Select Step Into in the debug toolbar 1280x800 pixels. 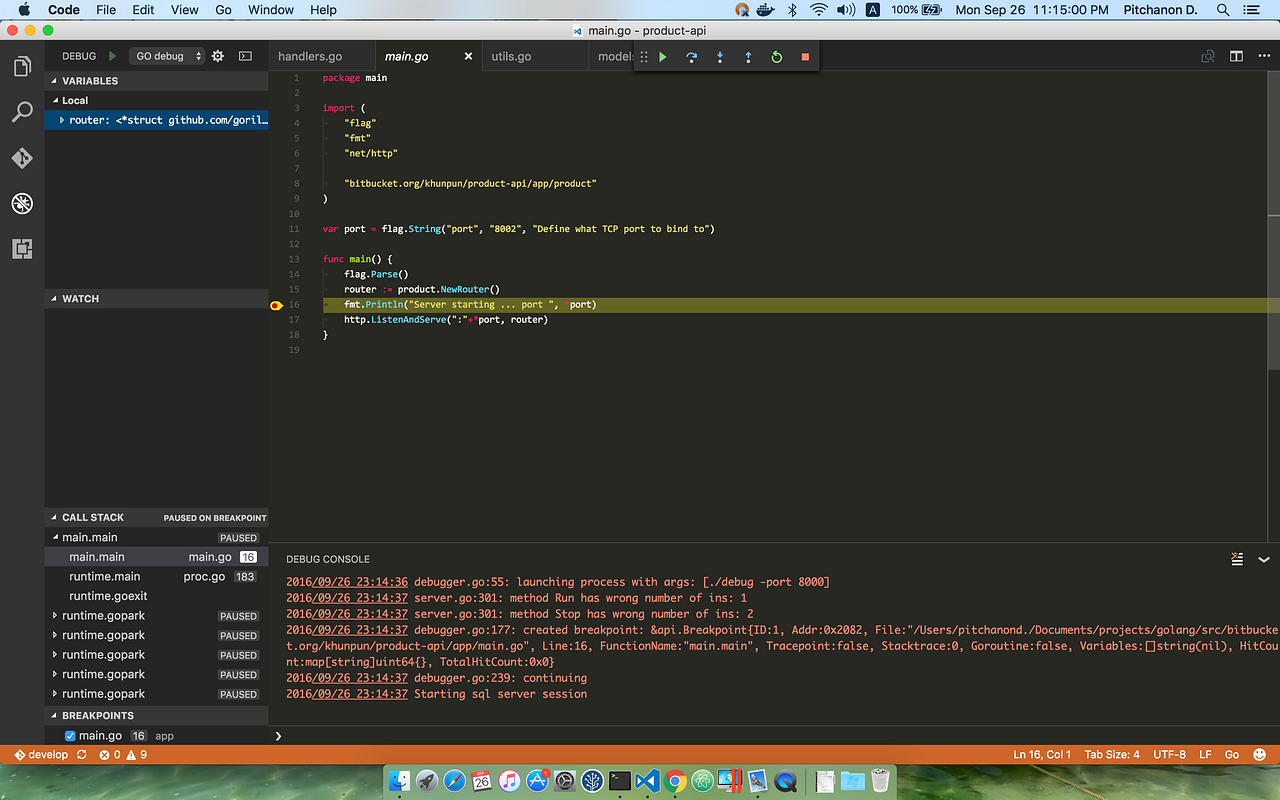(x=719, y=57)
